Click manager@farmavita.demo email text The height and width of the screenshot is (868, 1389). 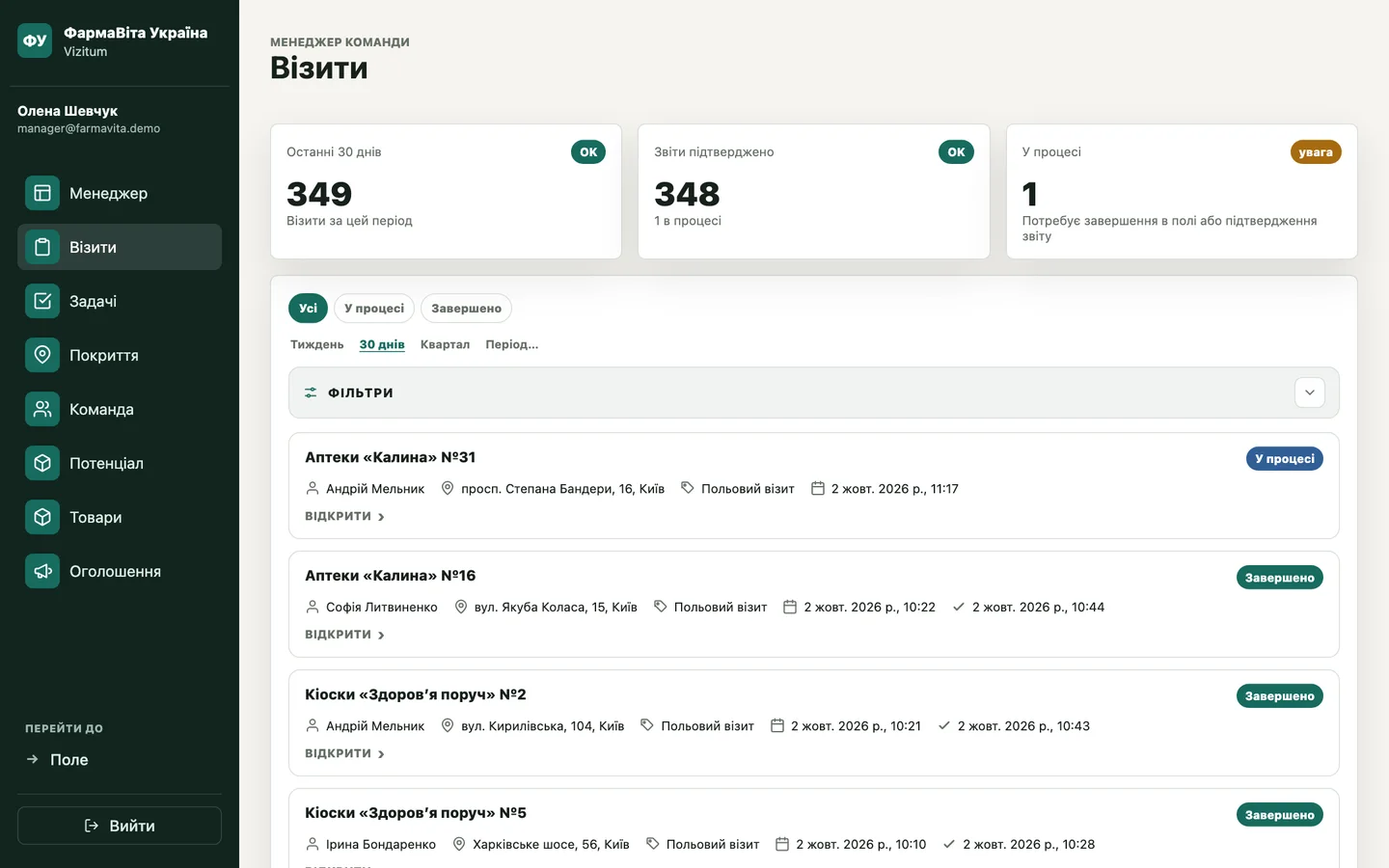click(89, 128)
